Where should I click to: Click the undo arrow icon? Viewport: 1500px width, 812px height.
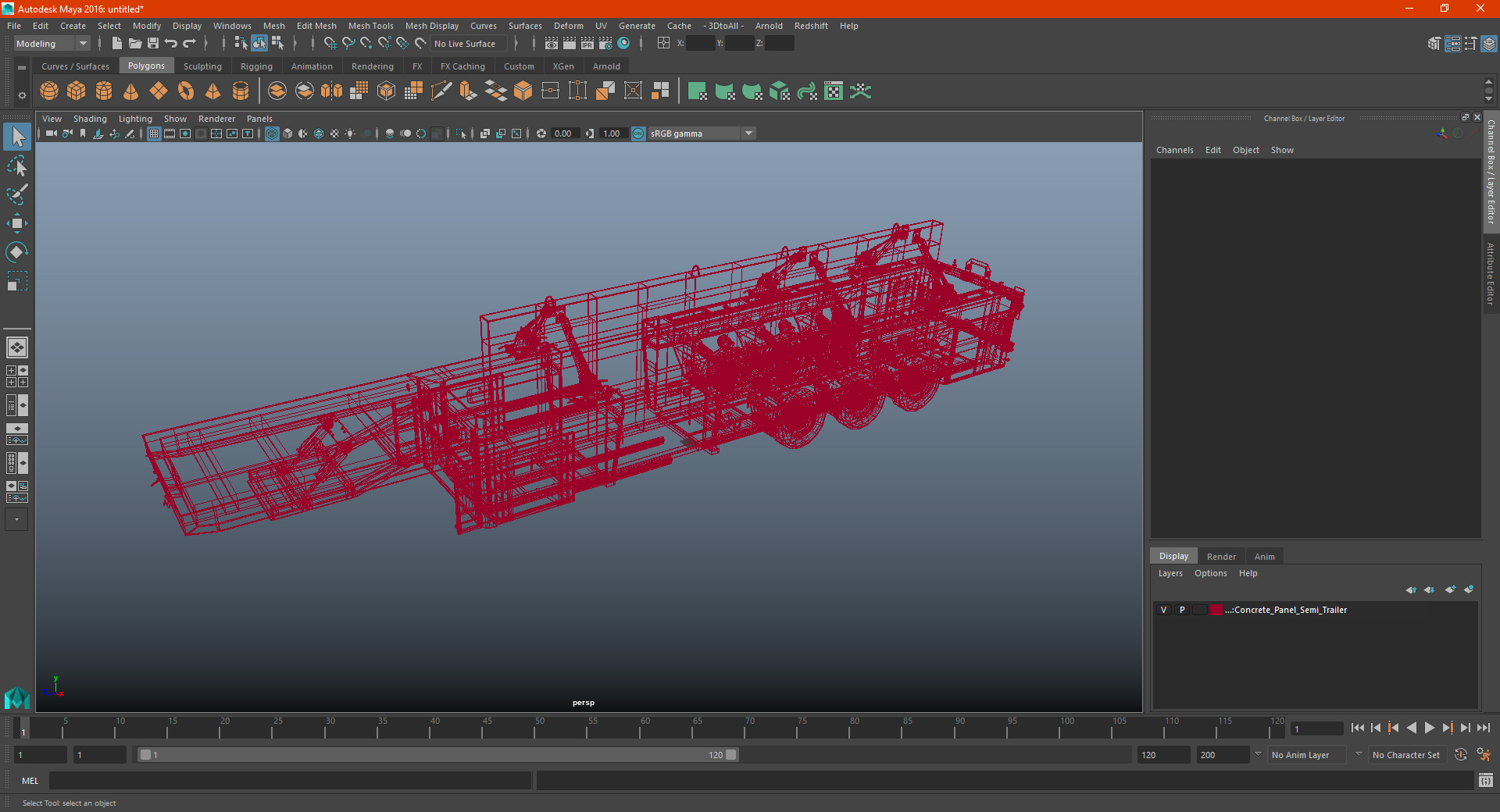coord(171,44)
